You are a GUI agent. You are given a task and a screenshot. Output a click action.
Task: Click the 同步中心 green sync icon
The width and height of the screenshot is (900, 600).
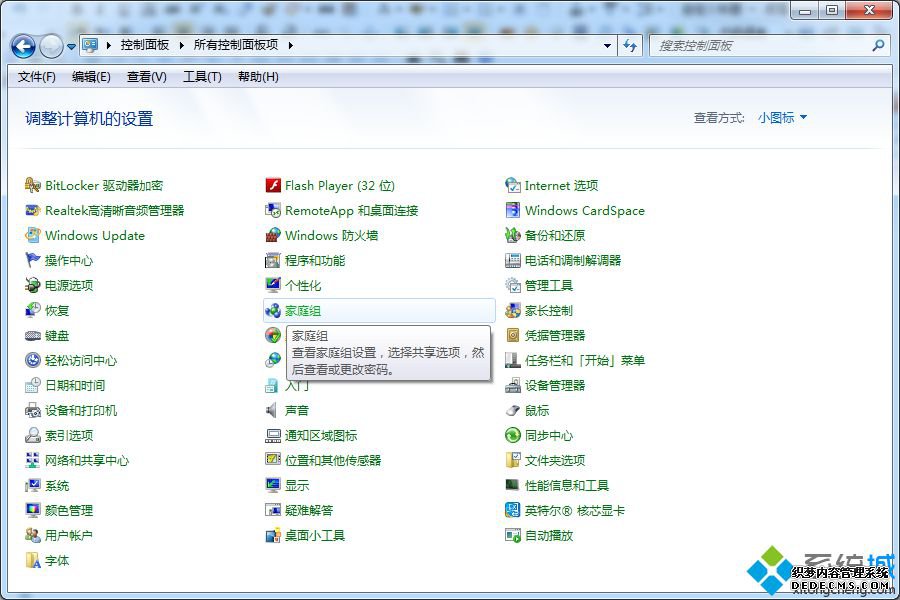coord(513,436)
